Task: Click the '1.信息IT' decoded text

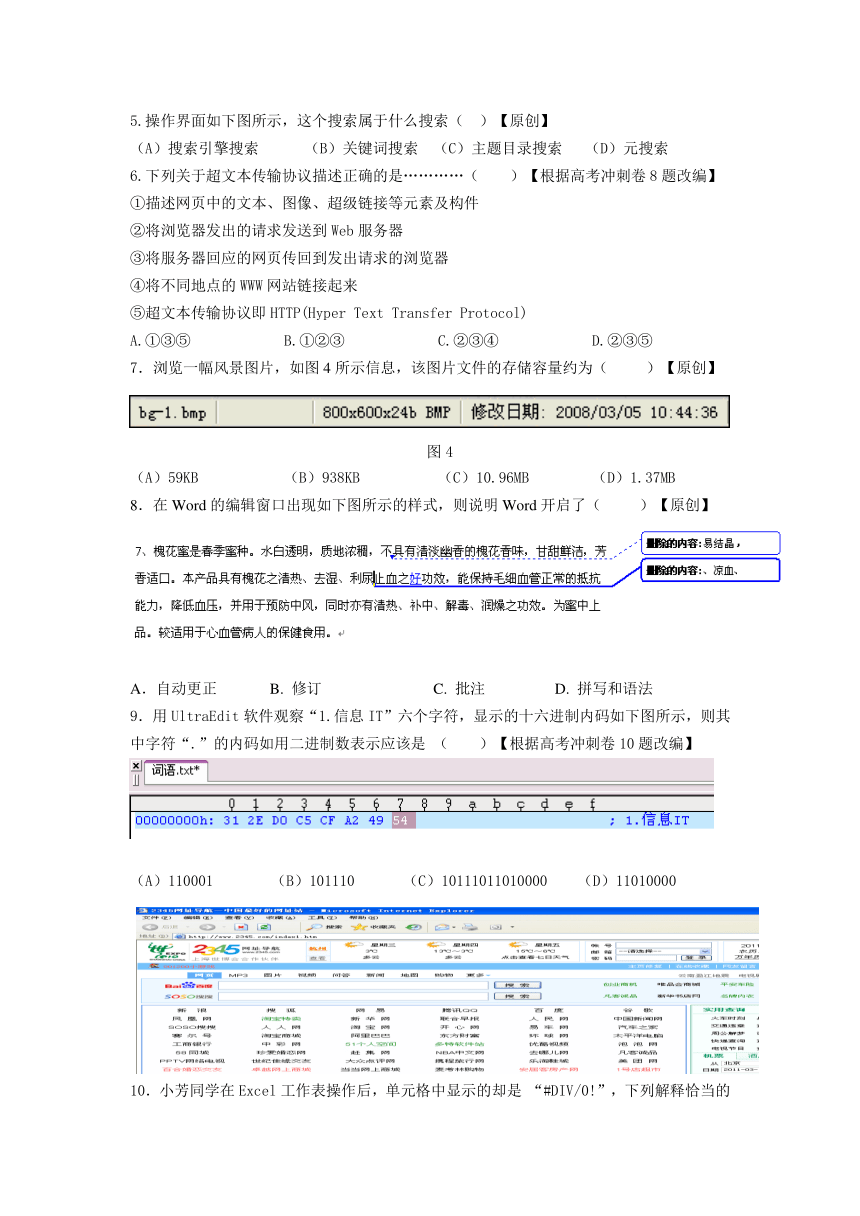Action: [657, 821]
